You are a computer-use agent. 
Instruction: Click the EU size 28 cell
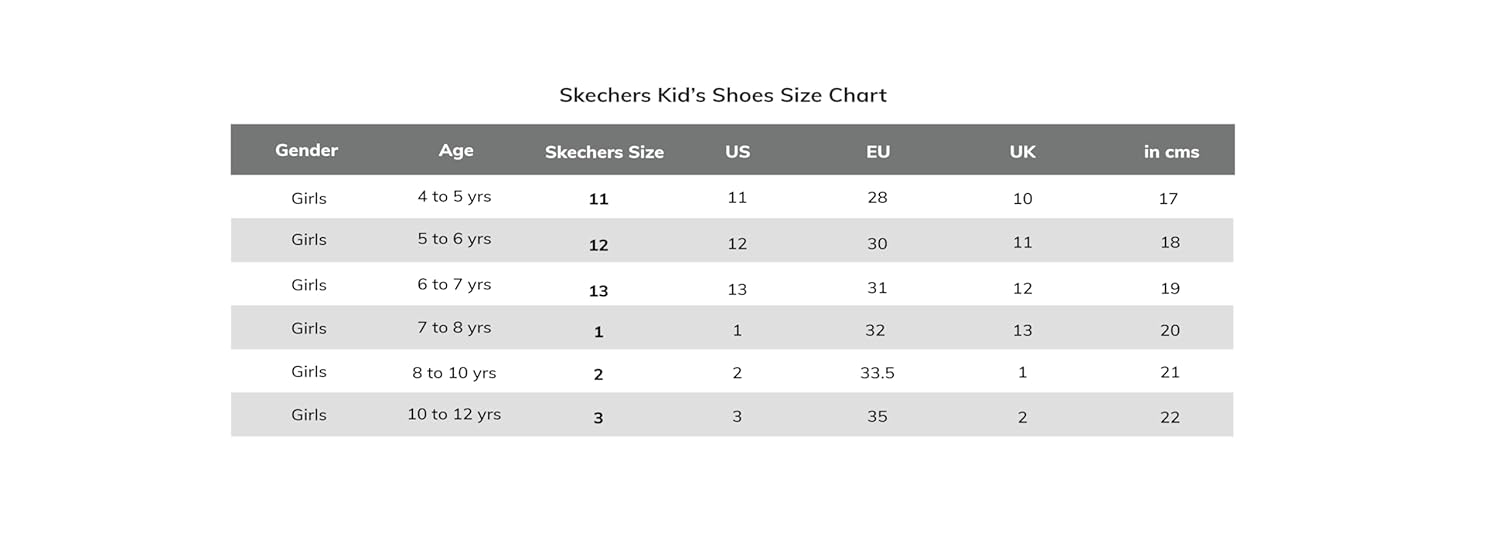(877, 198)
